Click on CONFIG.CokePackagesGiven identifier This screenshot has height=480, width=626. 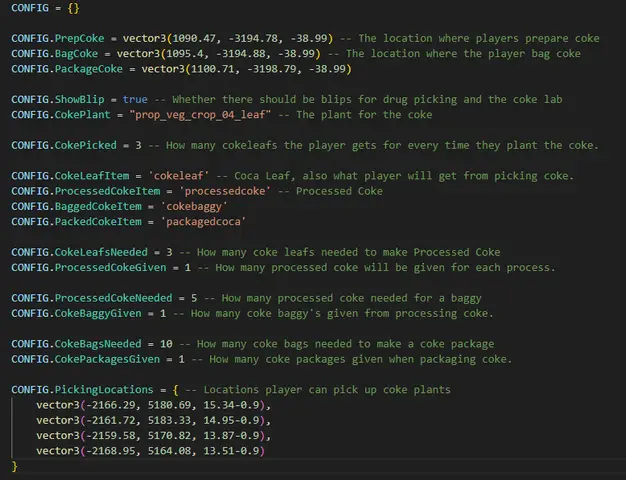85,359
